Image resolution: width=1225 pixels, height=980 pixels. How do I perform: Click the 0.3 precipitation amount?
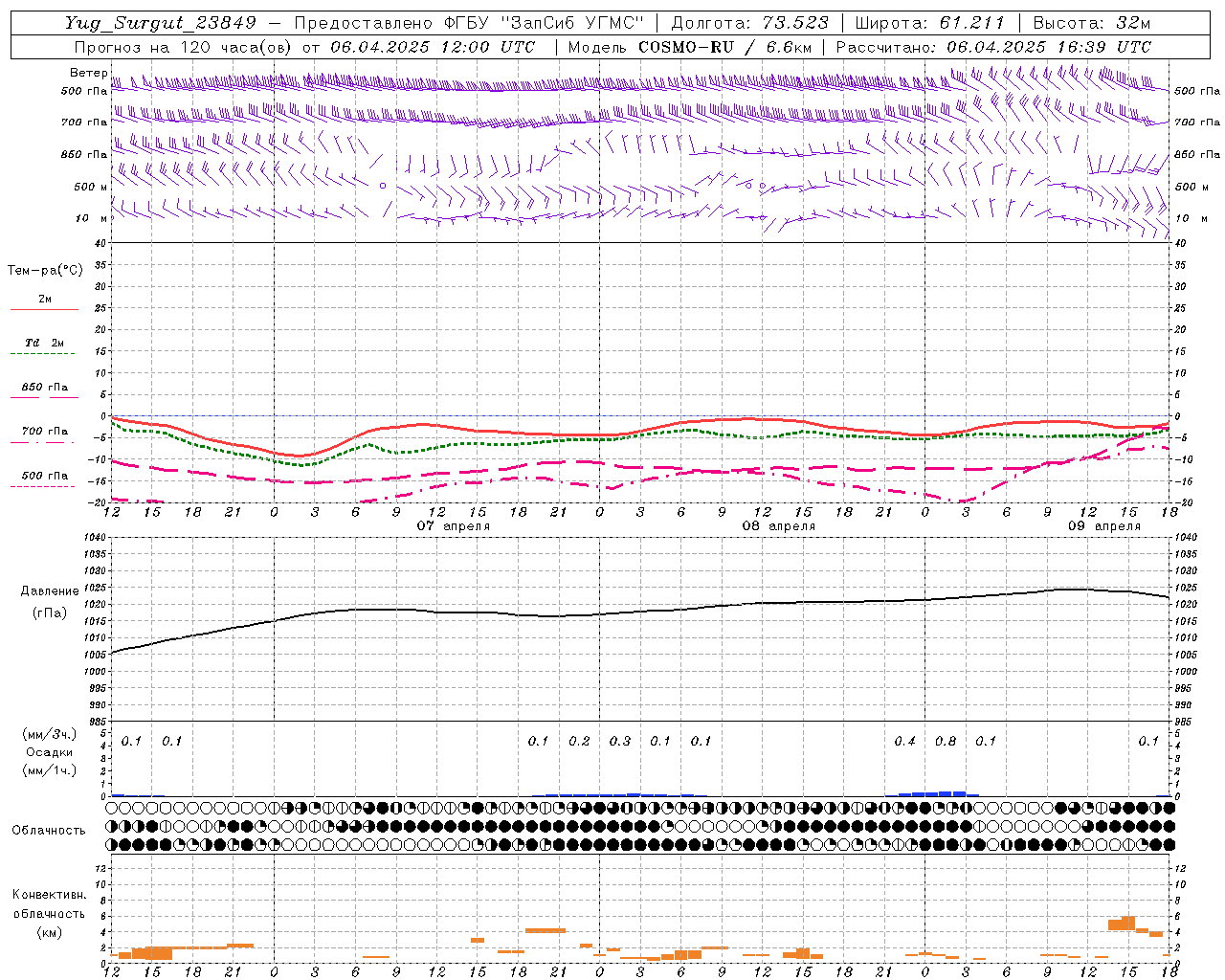click(620, 741)
